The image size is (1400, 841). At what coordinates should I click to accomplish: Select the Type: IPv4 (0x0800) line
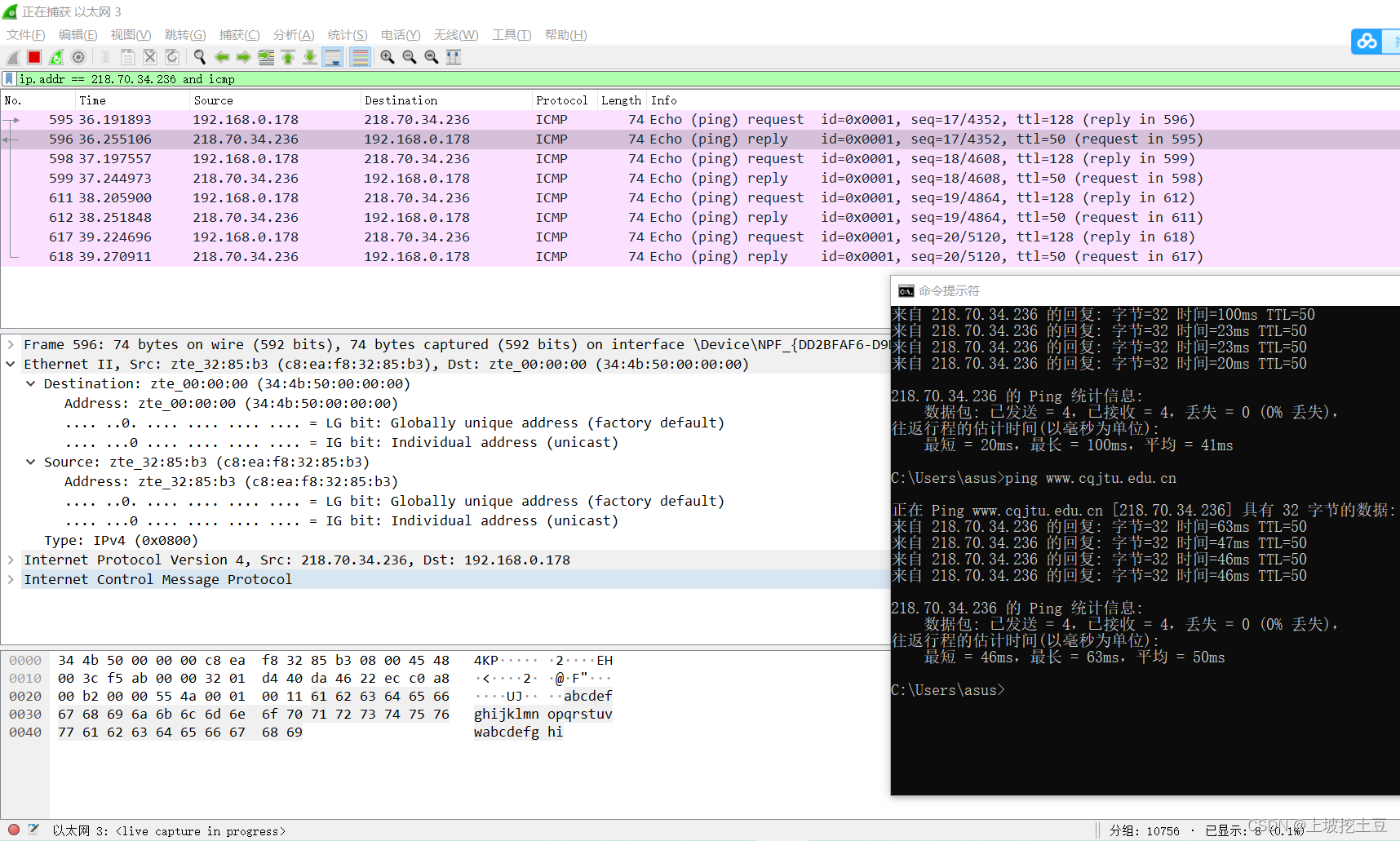[x=121, y=541]
